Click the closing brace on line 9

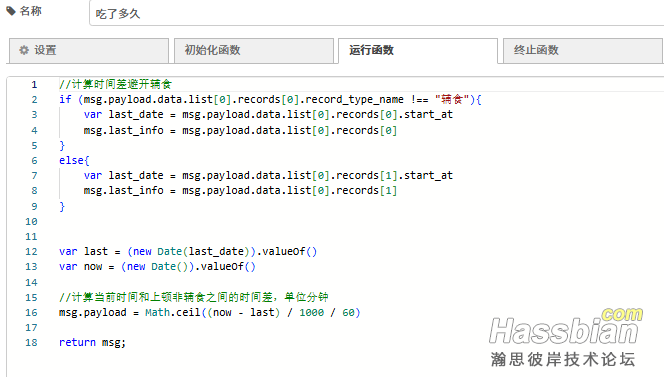coord(62,206)
